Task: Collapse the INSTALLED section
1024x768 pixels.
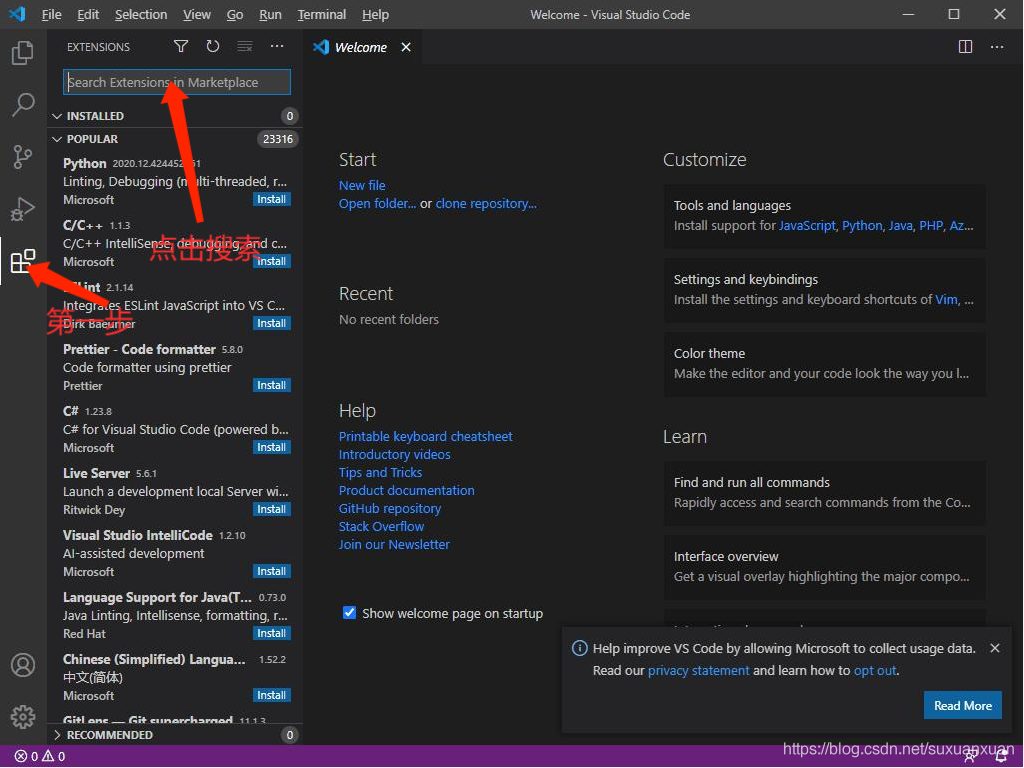Action: (x=57, y=116)
